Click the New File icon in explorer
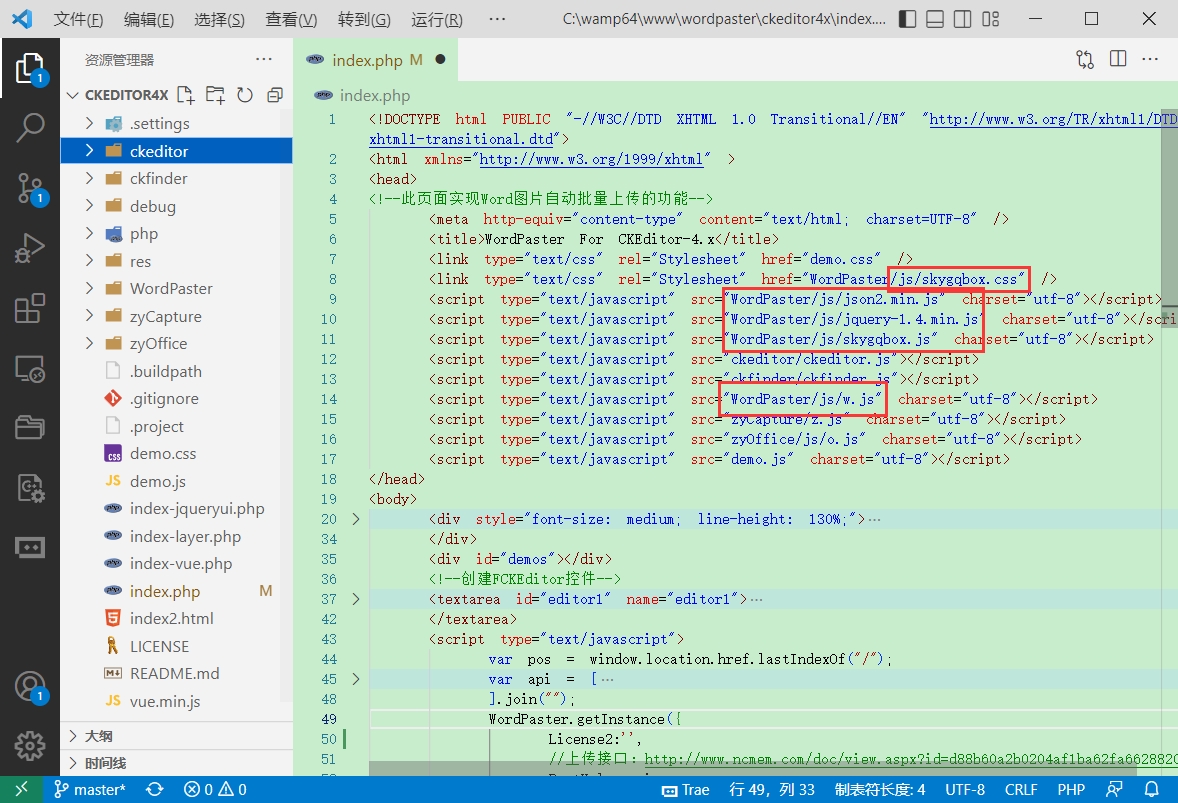Screen dimensions: 1178x803 click(x=185, y=95)
